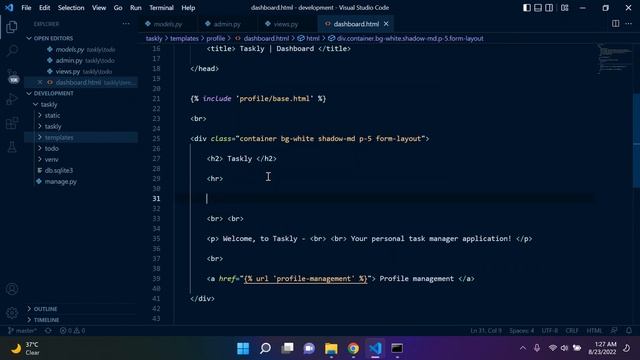The image size is (640, 360).
Task: Open Explorer more actions ellipsis
Action: [126, 24]
